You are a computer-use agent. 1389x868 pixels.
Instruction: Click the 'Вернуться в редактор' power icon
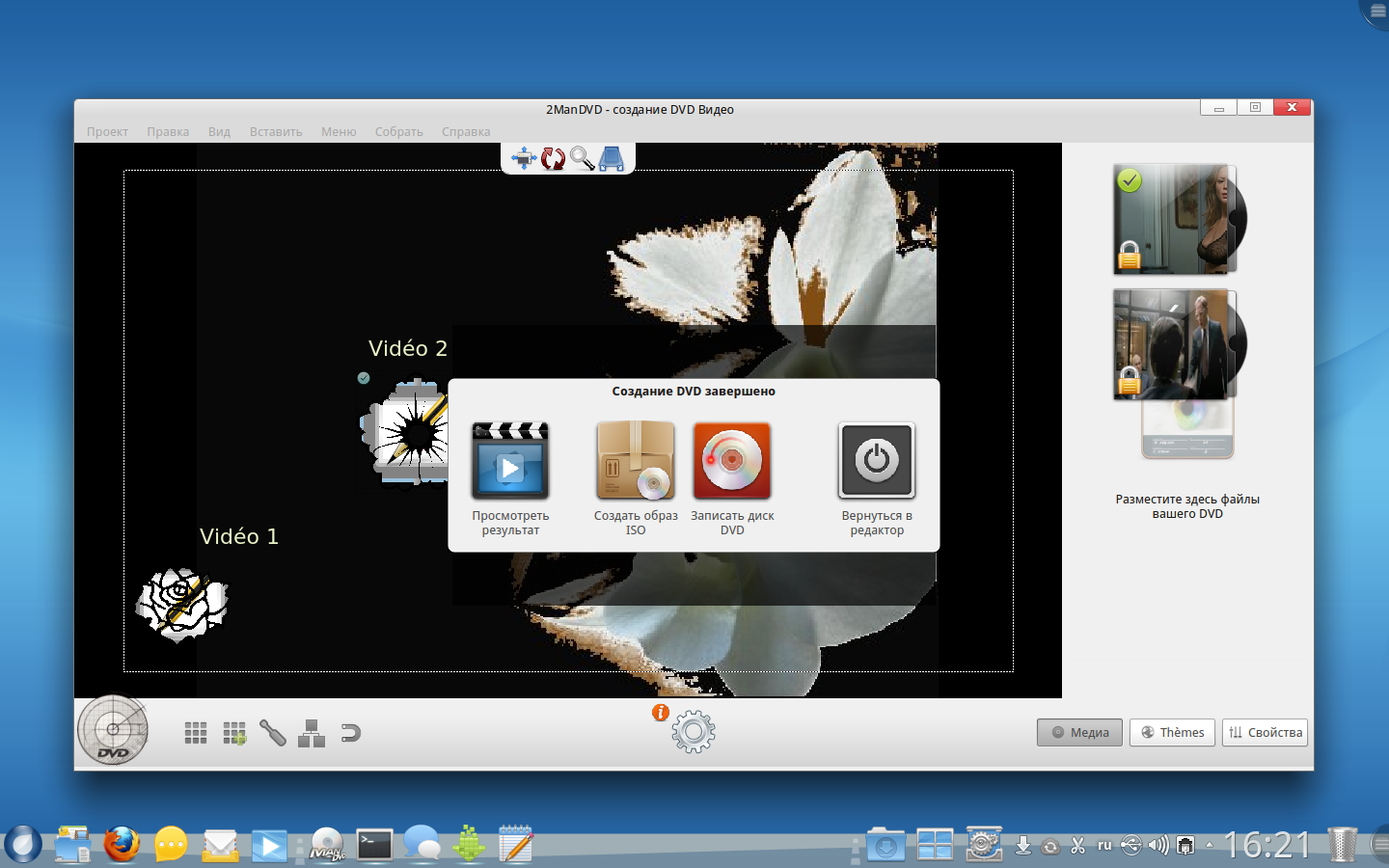coord(877,461)
